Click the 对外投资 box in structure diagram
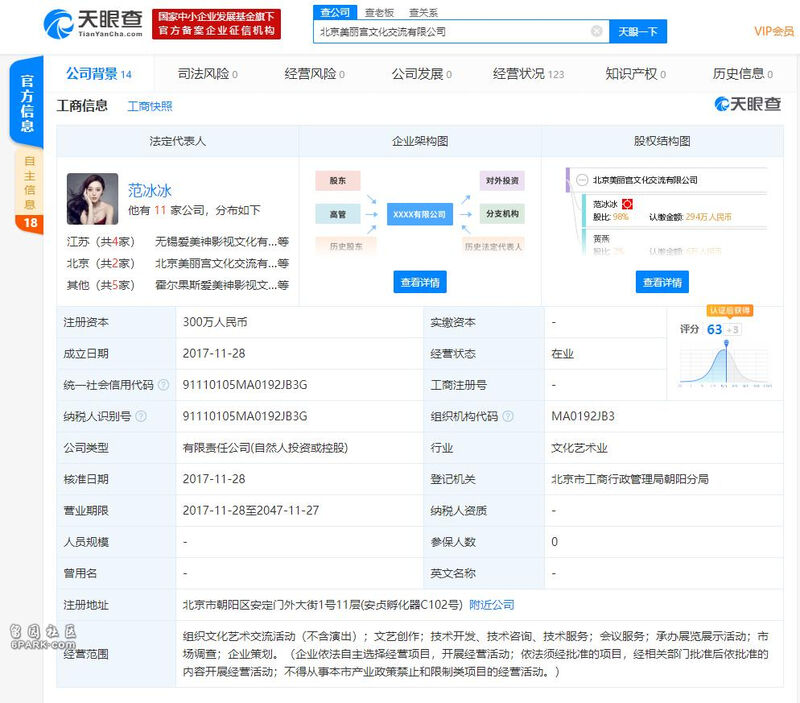This screenshot has width=800, height=703. tap(502, 181)
